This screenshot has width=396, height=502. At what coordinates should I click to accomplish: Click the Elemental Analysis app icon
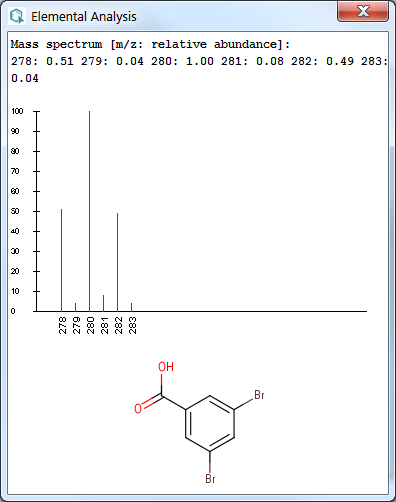pos(17,16)
